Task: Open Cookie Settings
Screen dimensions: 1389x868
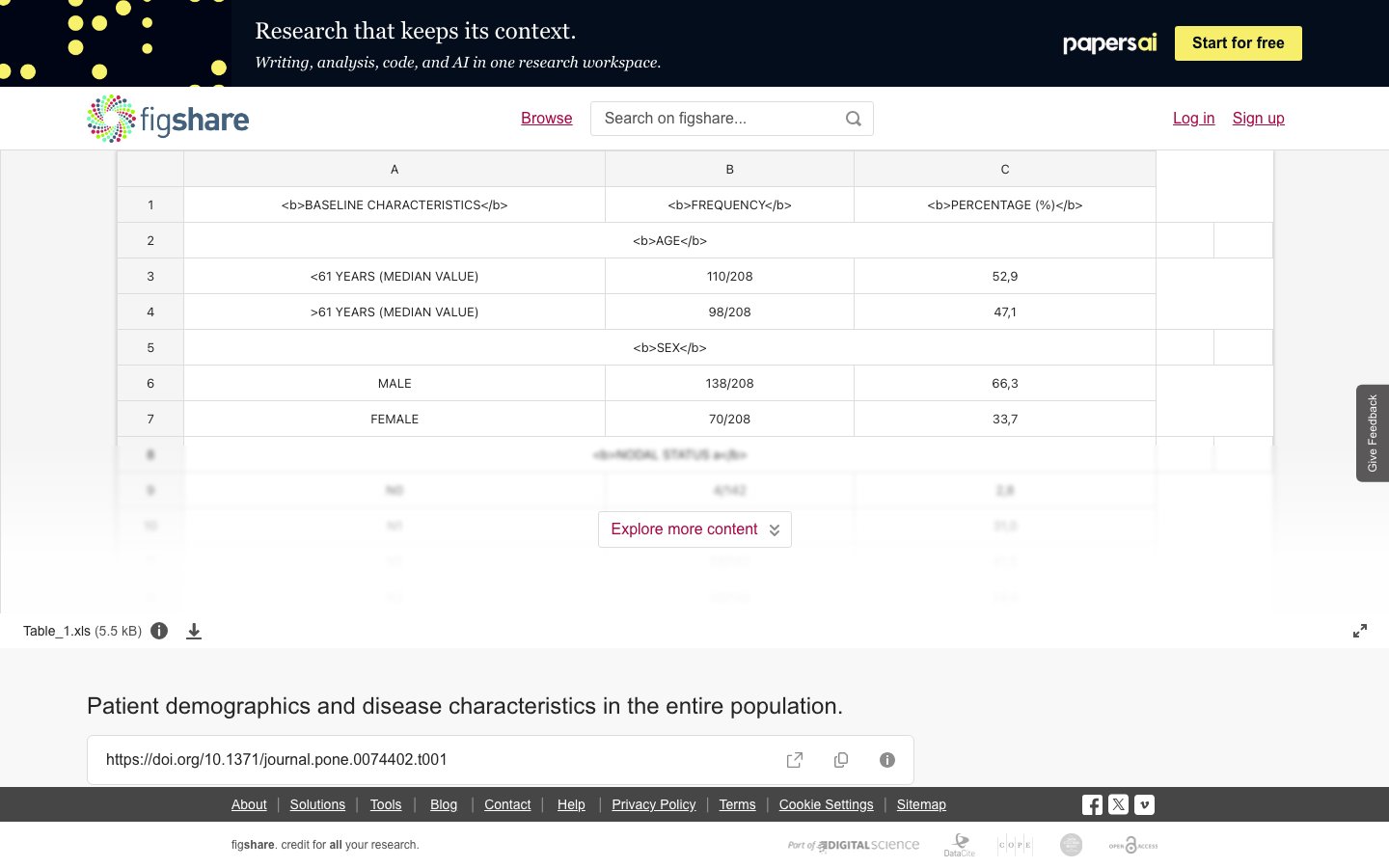Action: pos(826,804)
